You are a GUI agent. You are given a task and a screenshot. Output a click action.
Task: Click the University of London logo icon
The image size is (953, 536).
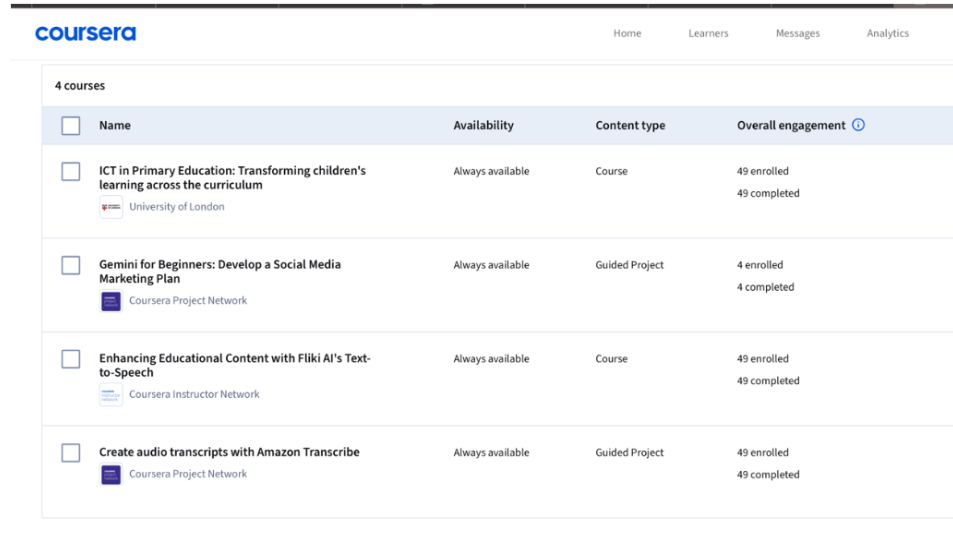coord(111,207)
